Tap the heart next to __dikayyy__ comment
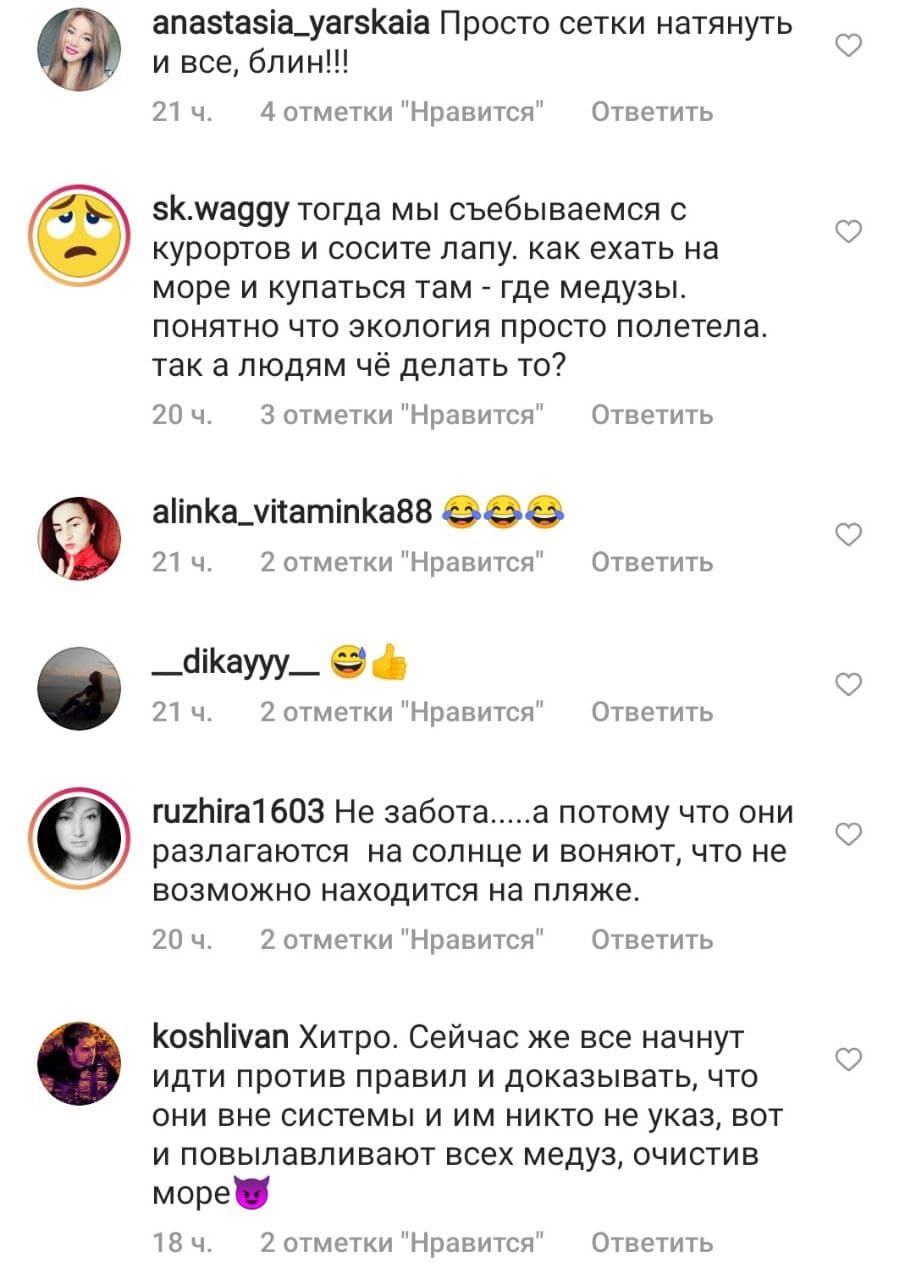Image resolution: width=914 pixels, height=1280 pixels. coord(848,684)
